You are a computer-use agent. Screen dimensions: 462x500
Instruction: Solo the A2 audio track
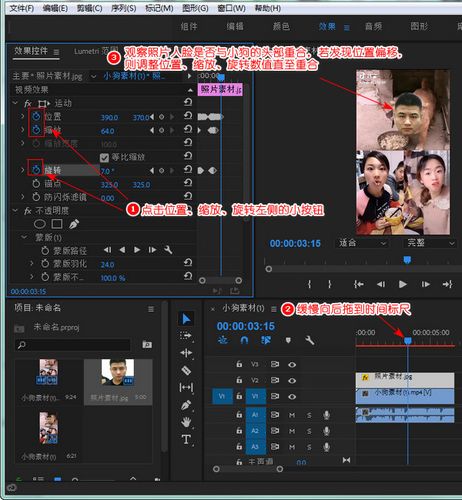click(x=309, y=431)
